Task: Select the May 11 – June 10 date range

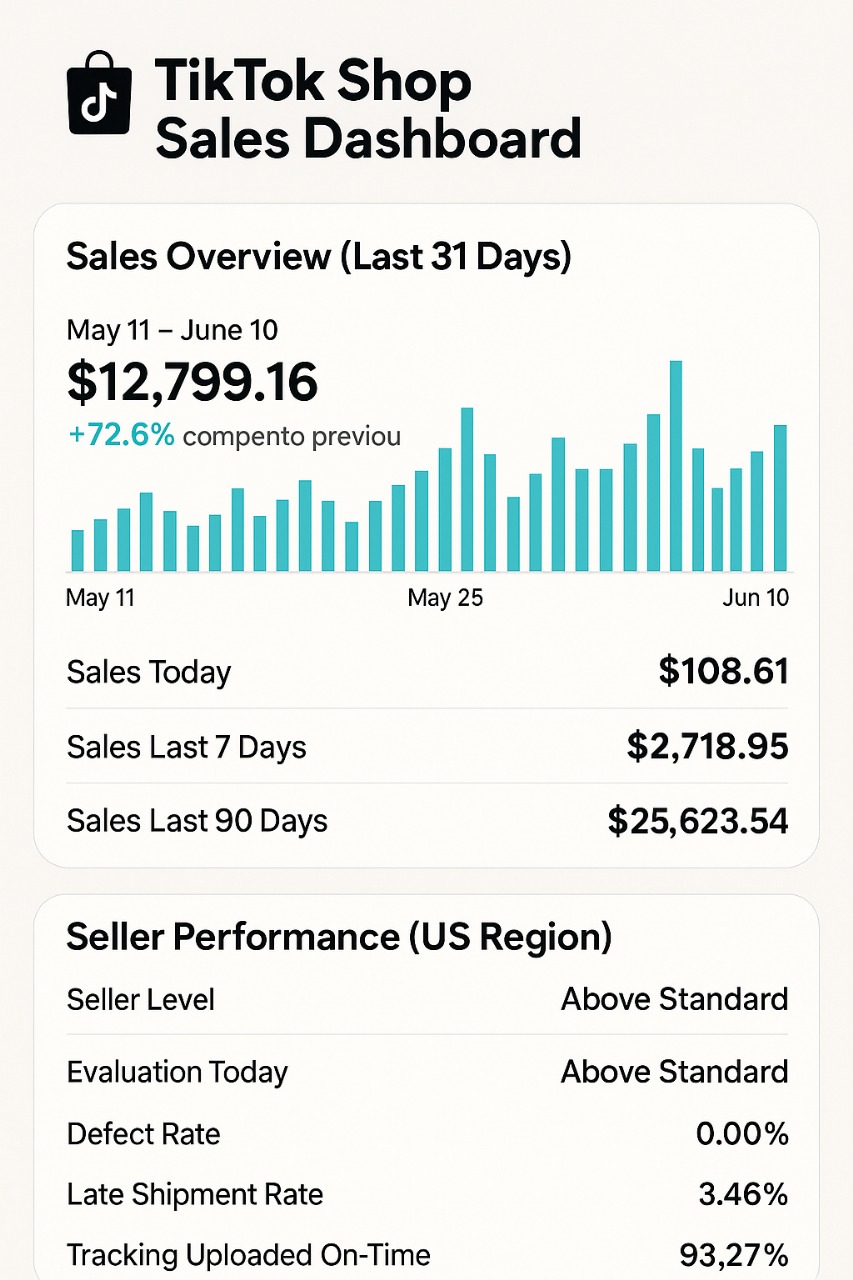Action: (172, 330)
